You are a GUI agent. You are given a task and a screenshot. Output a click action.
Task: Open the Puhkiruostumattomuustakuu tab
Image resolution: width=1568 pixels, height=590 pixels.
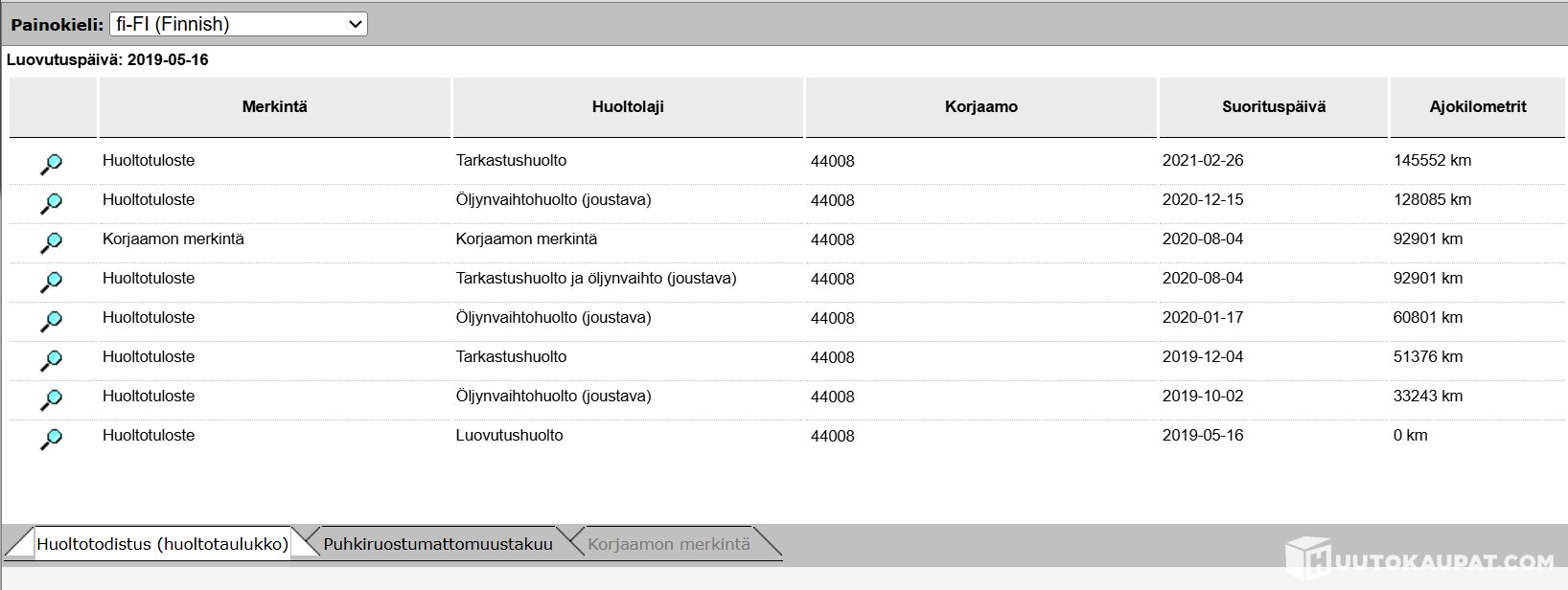pyautogui.click(x=438, y=544)
